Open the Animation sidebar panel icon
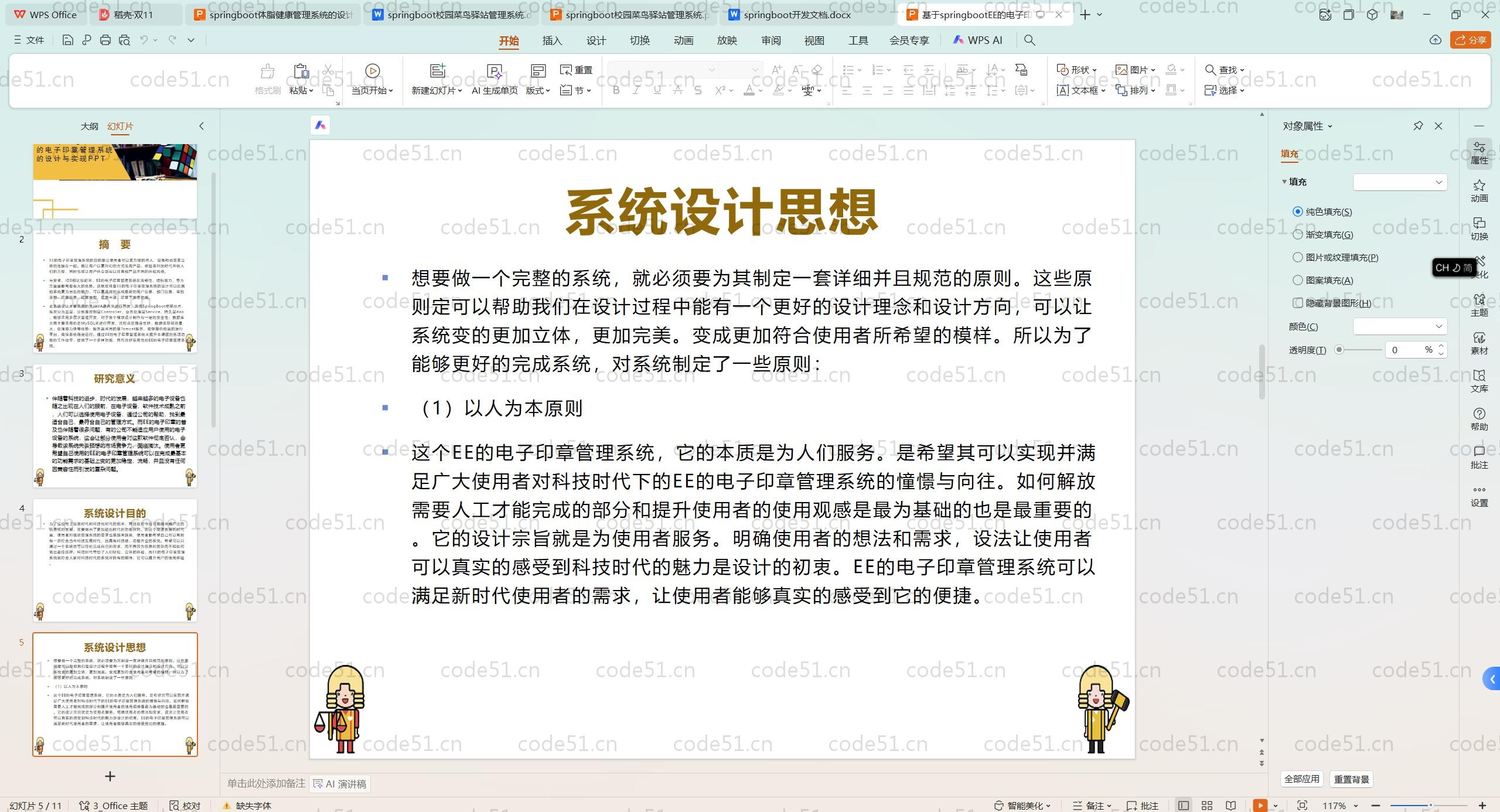This screenshot has width=1500, height=812. [1479, 190]
